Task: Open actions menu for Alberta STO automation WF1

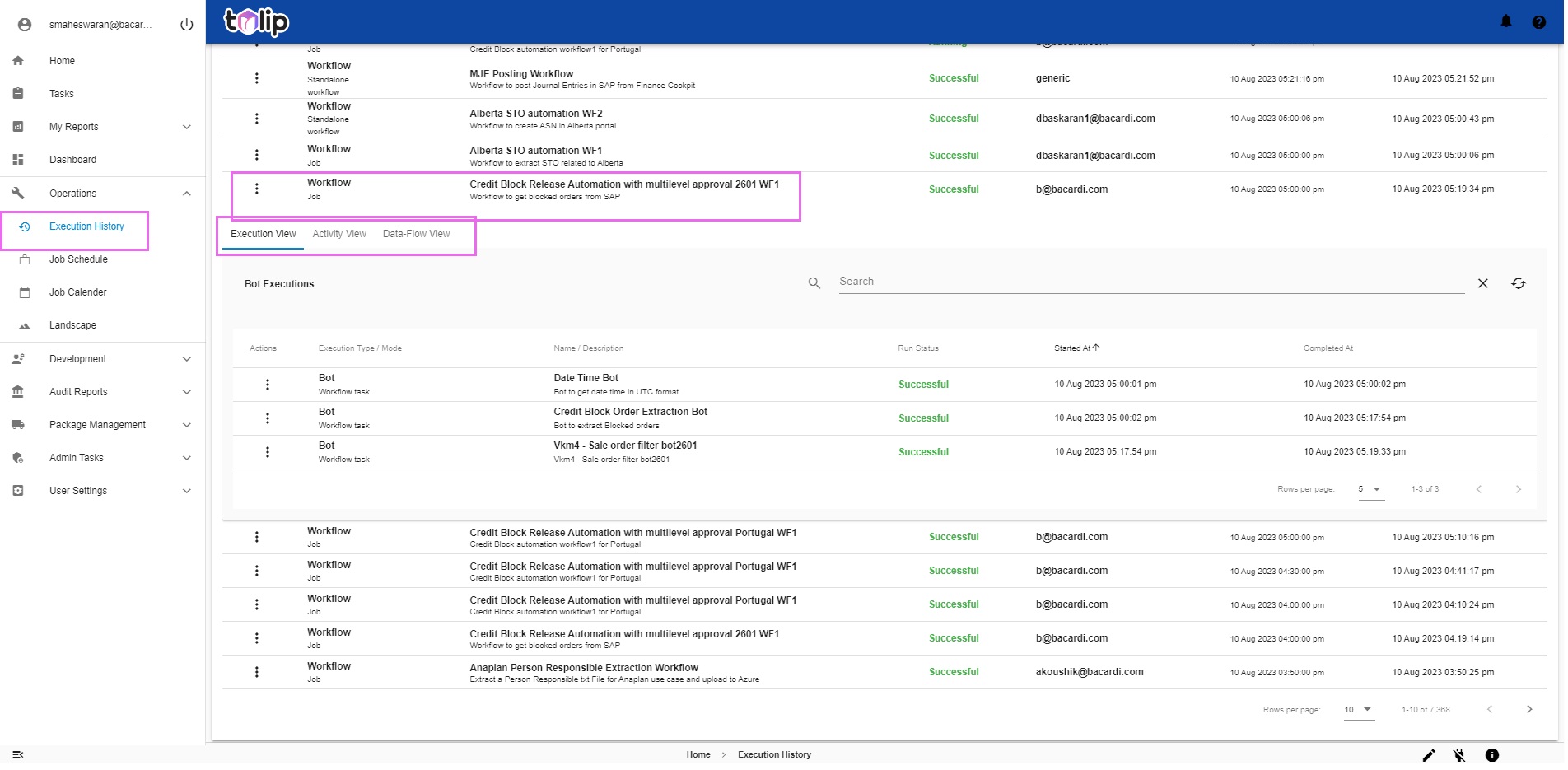Action: (x=257, y=155)
